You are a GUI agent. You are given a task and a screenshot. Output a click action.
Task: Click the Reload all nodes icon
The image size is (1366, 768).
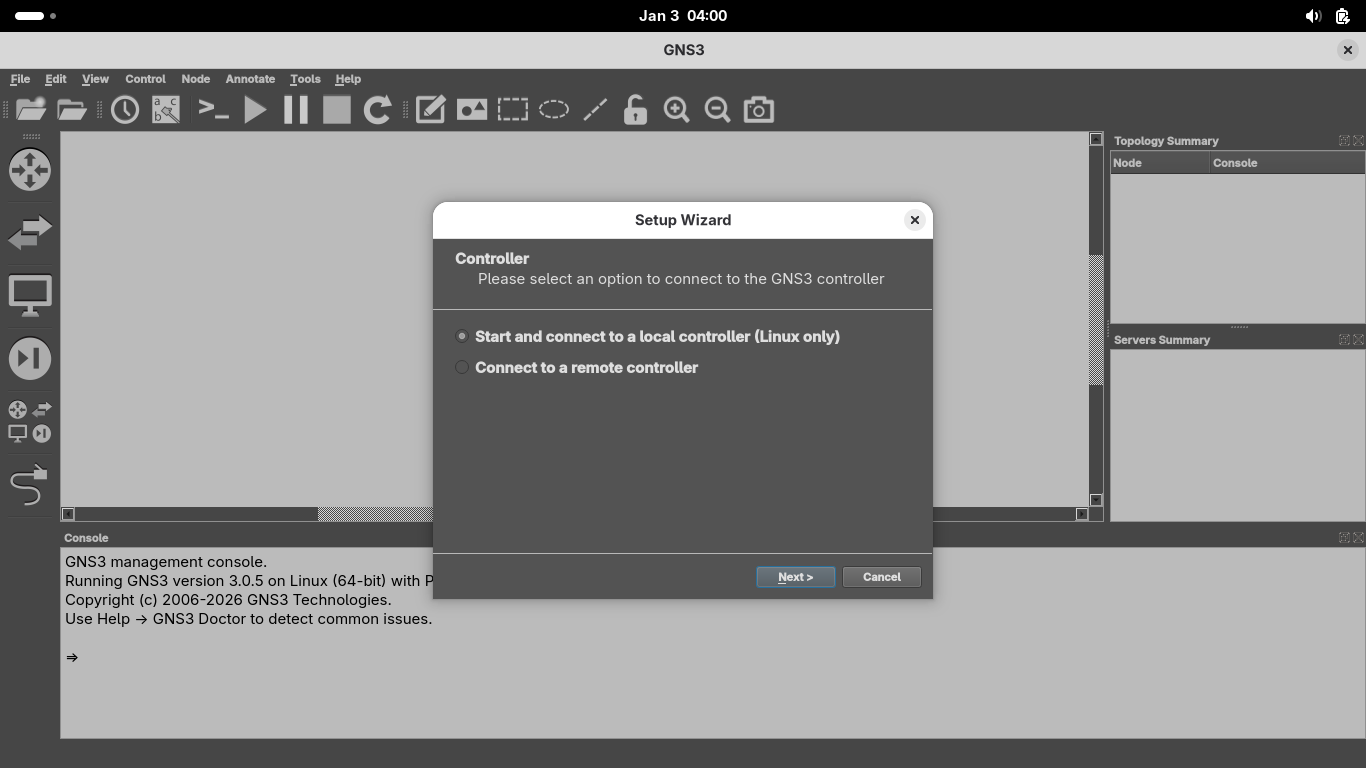coord(377,110)
